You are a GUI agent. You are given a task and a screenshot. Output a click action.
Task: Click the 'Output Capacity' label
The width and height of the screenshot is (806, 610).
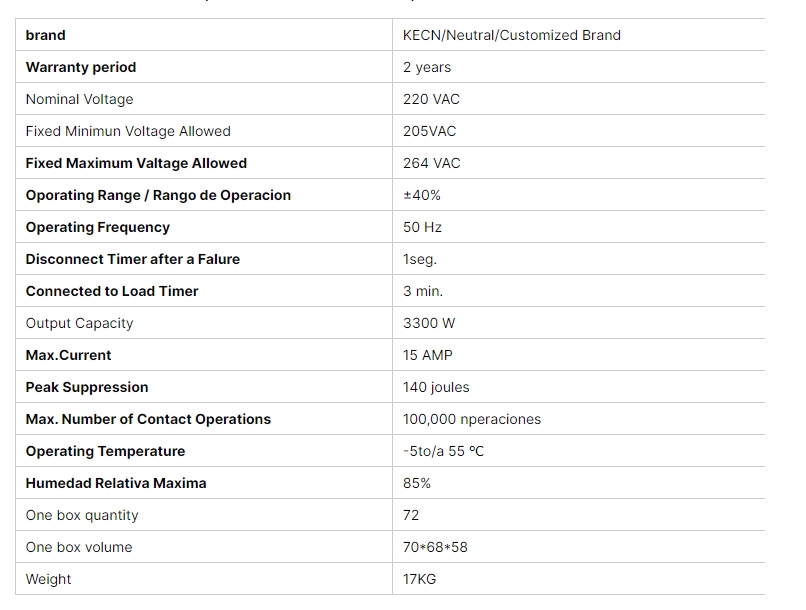(79, 323)
